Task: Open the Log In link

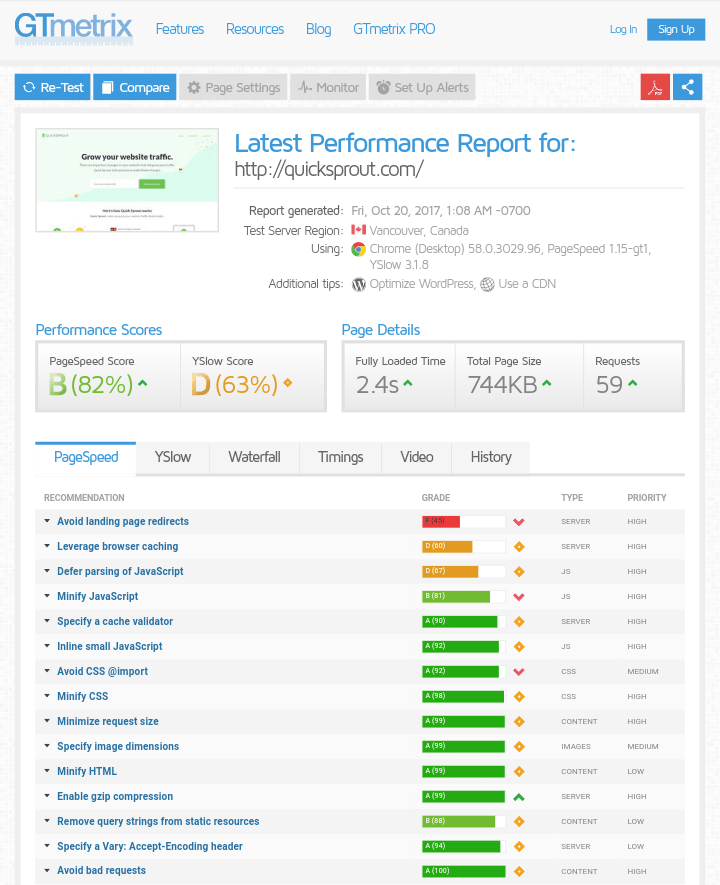Action: point(623,29)
